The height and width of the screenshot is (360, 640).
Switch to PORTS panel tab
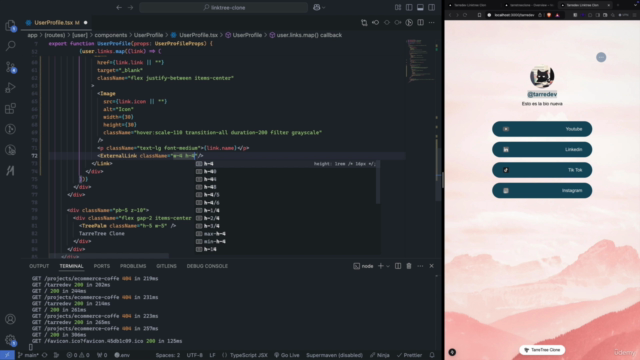102,266
